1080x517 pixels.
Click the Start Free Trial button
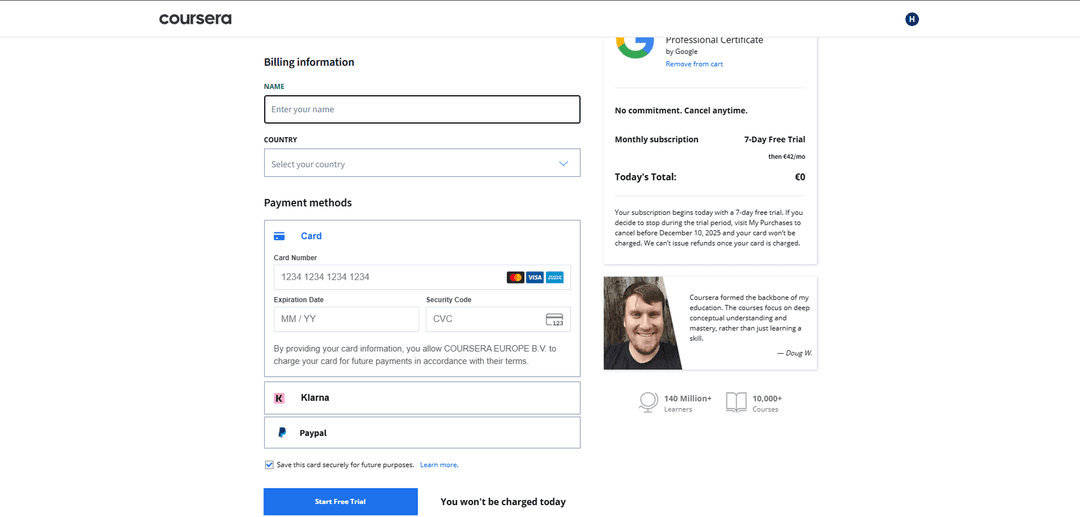[340, 502]
